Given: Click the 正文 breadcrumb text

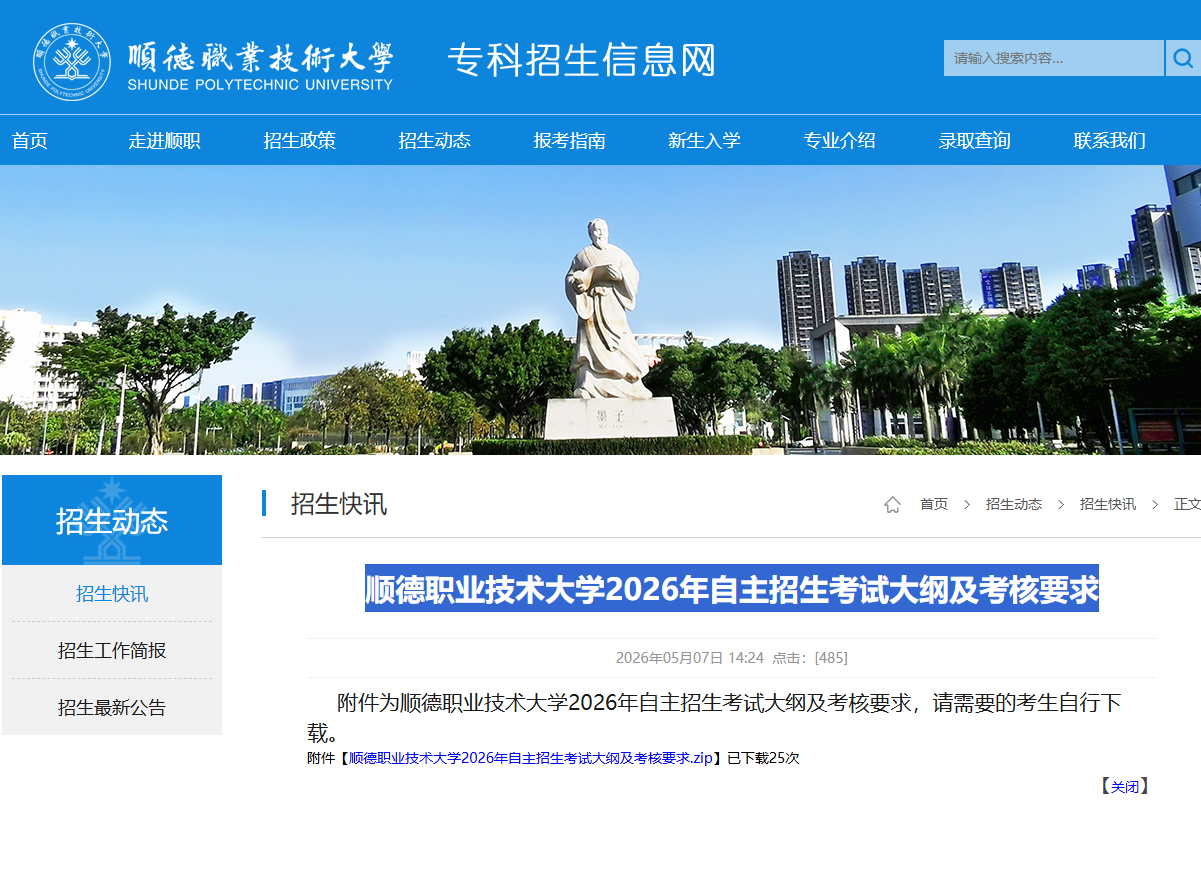Looking at the screenshot, I should coord(1187,504).
